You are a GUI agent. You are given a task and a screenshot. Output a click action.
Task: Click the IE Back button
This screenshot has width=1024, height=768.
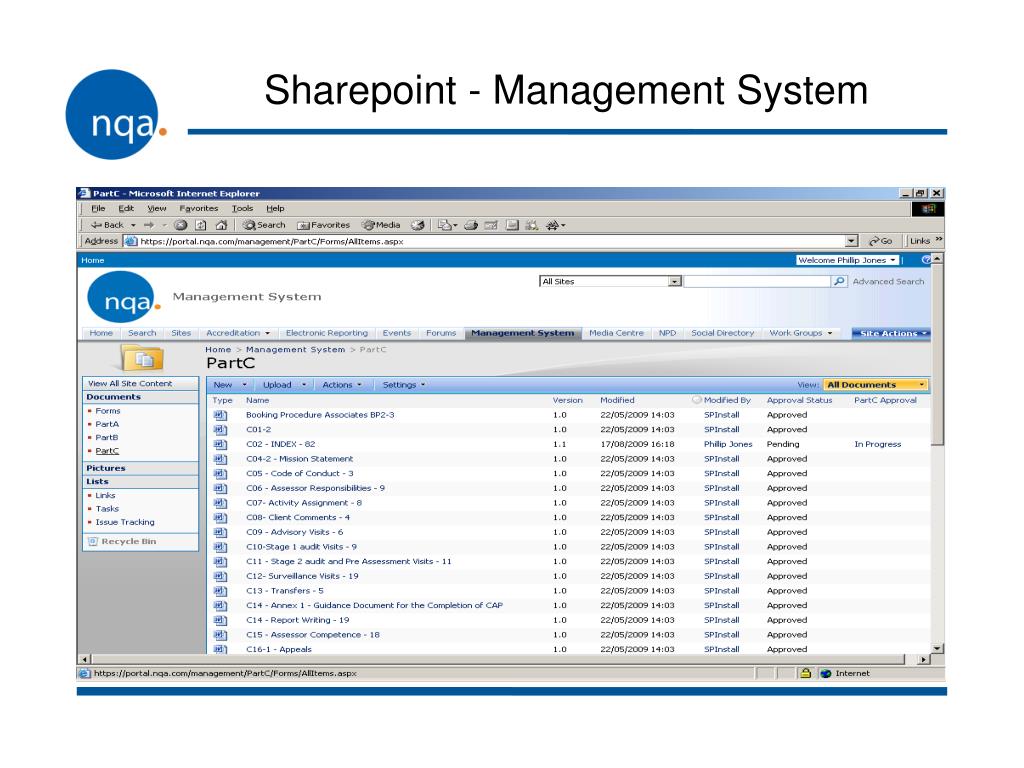pyautogui.click(x=107, y=225)
